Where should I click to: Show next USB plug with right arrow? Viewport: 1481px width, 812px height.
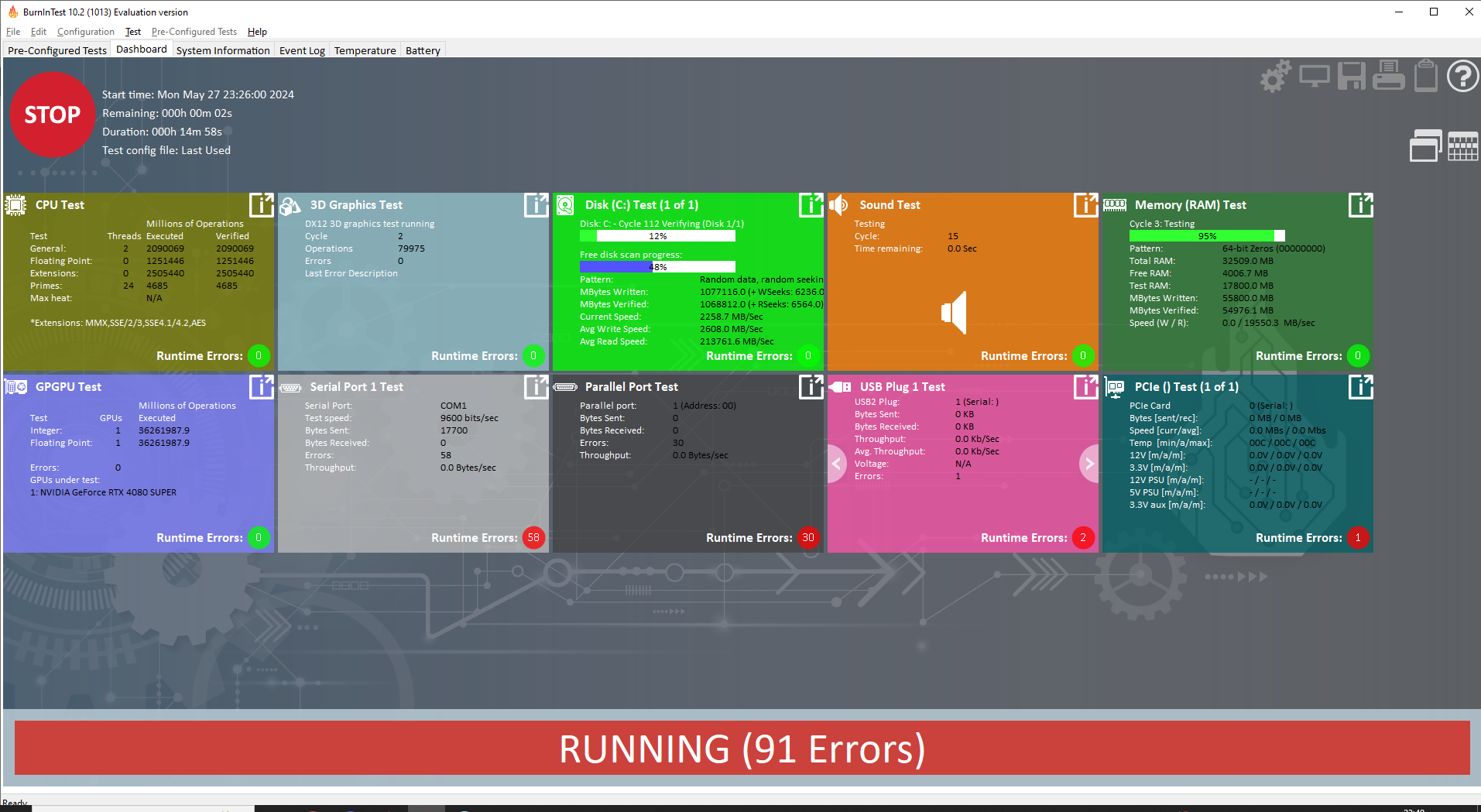1089,464
